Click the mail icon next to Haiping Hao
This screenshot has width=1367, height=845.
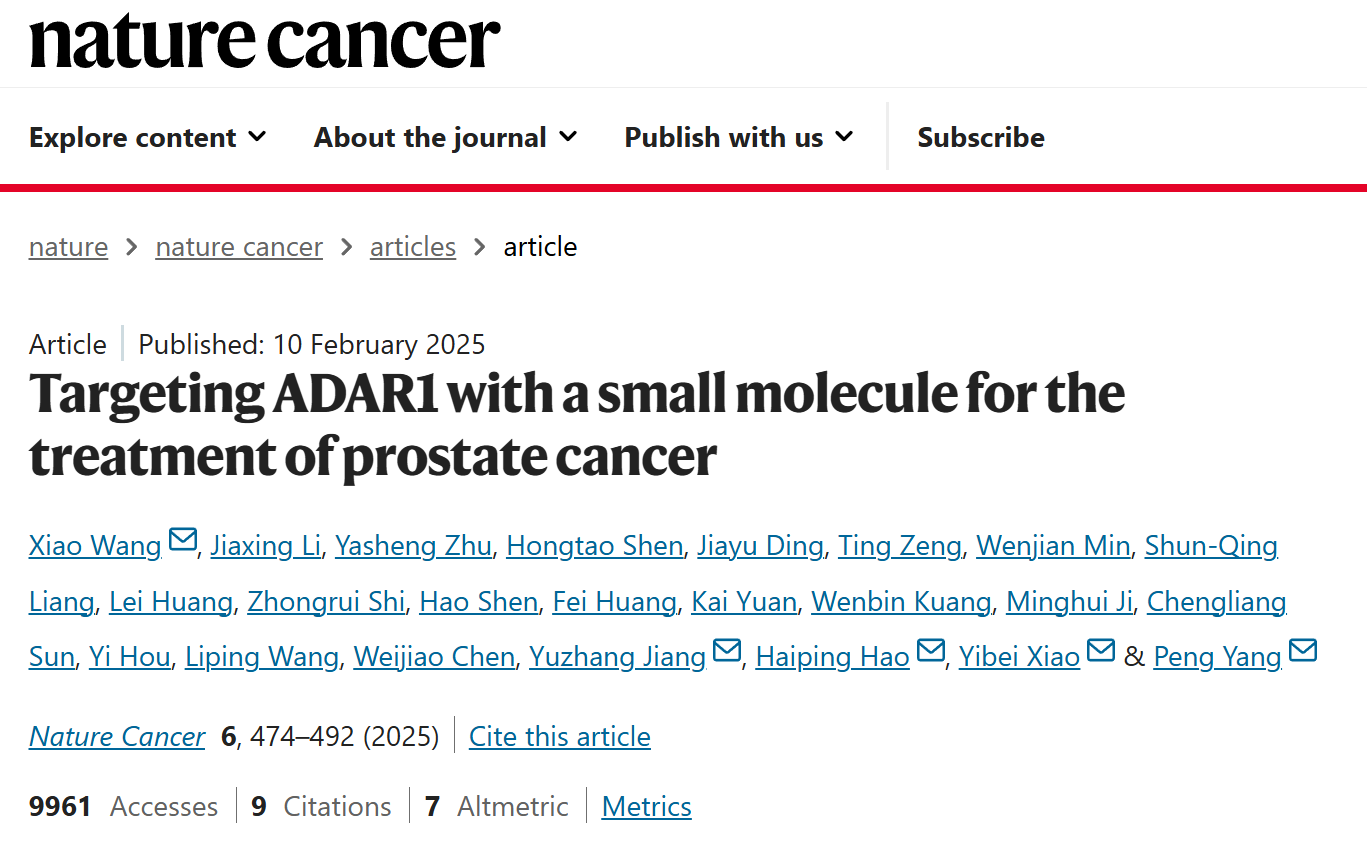(930, 651)
